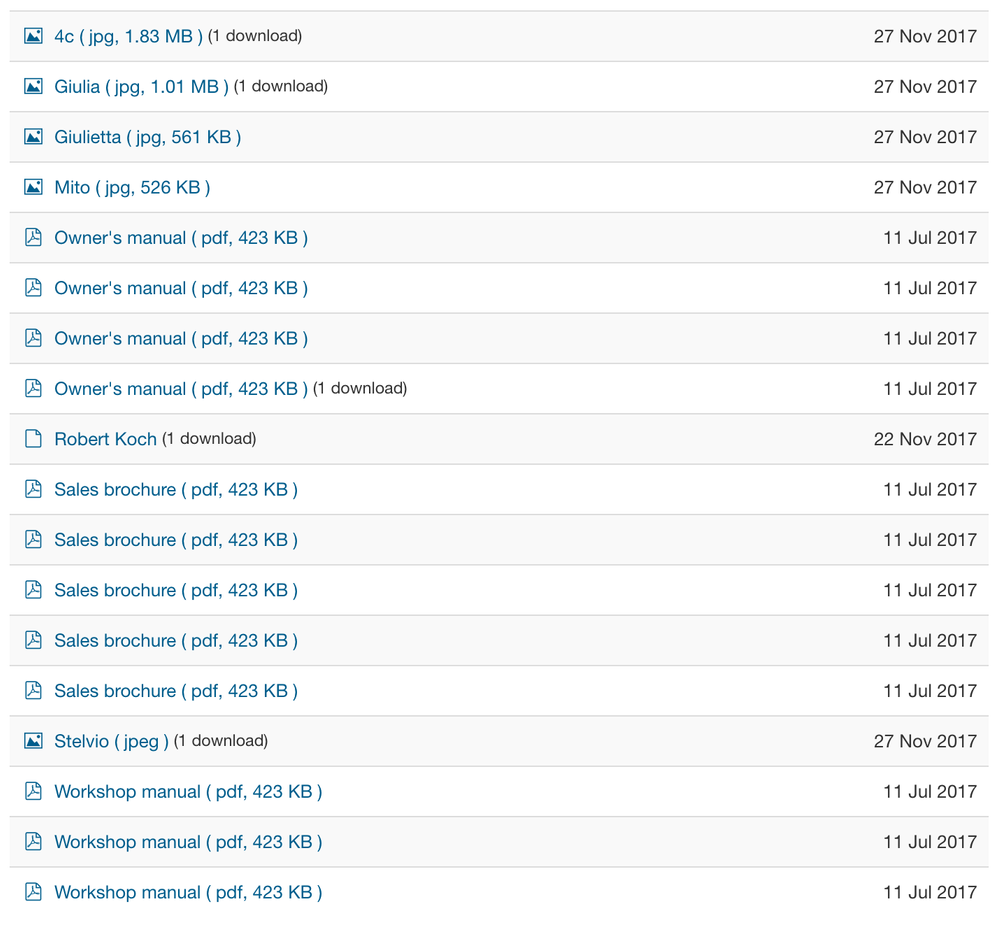Open the Giulia (jpg, 1.01 MB) link
Image resolution: width=1004 pixels, height=928 pixels.
[142, 86]
